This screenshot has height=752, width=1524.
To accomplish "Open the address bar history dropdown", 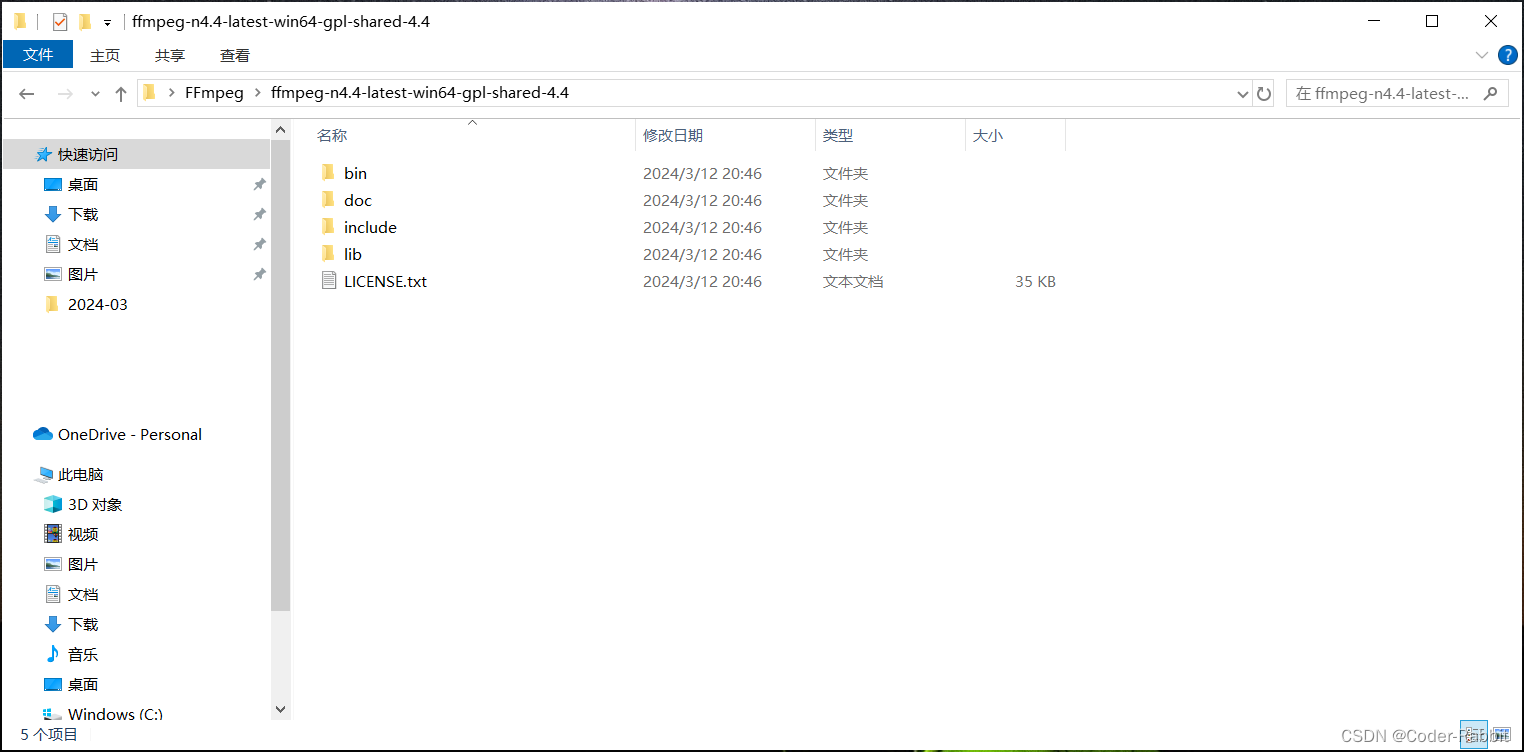I will point(1241,92).
